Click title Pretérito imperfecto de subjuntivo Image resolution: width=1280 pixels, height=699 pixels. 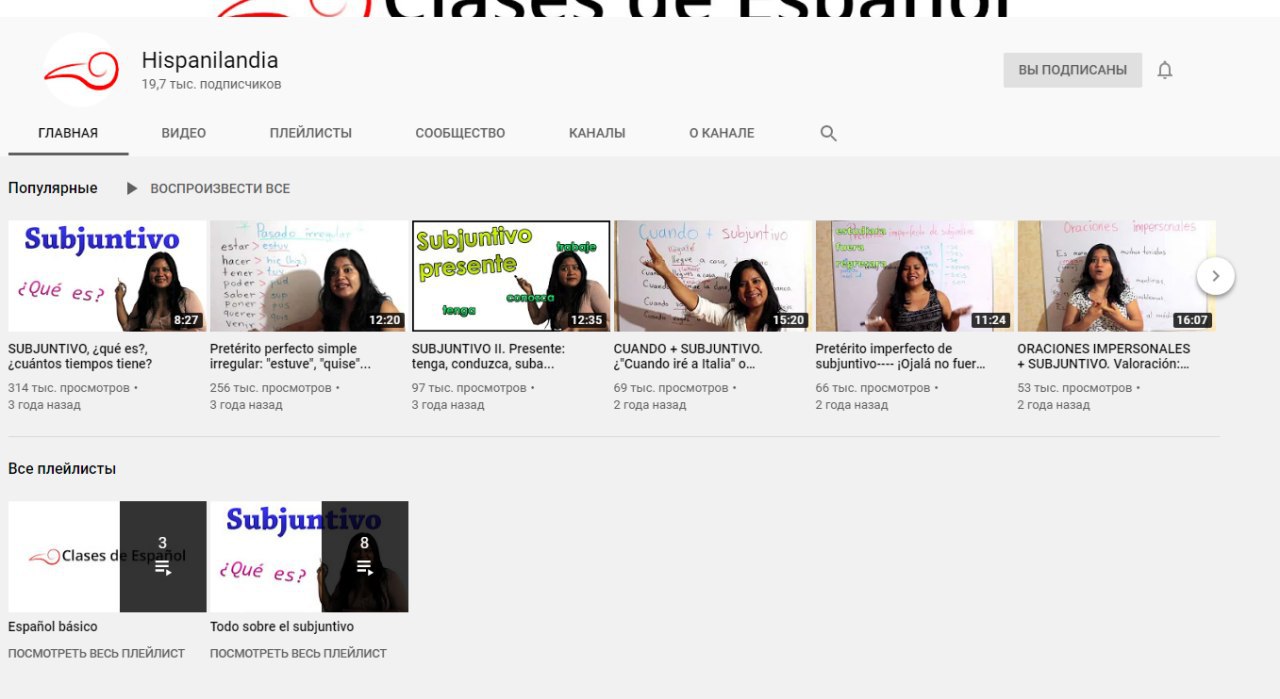tap(902, 356)
